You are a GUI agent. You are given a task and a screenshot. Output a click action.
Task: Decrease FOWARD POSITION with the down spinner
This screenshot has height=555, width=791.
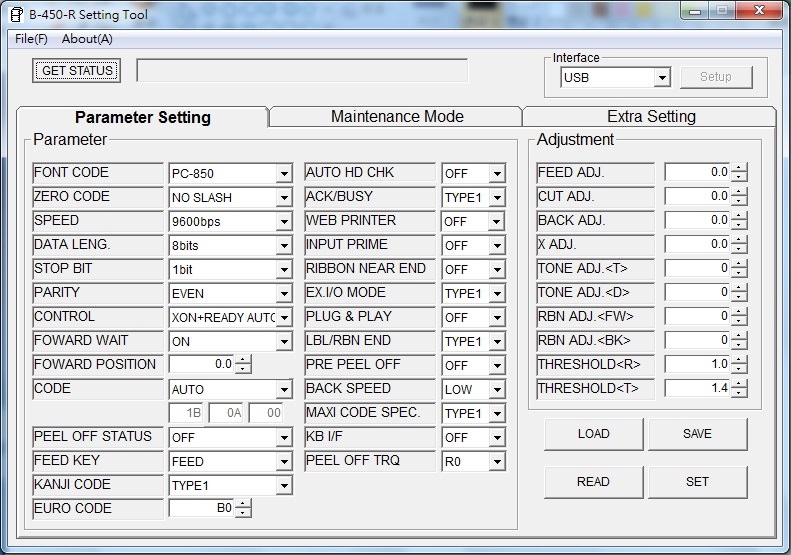tap(243, 369)
